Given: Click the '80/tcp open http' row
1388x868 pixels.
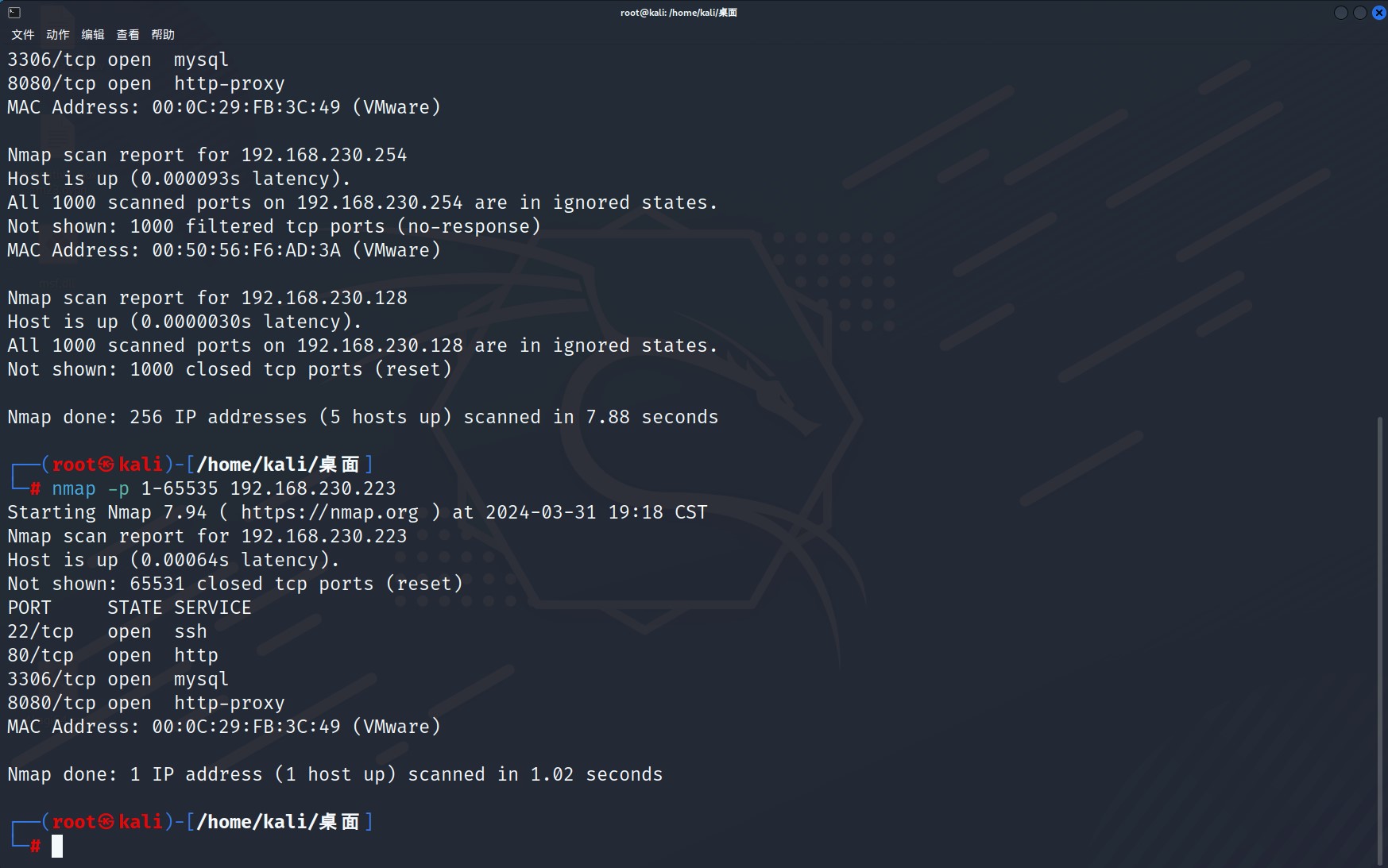Looking at the screenshot, I should click(113, 655).
